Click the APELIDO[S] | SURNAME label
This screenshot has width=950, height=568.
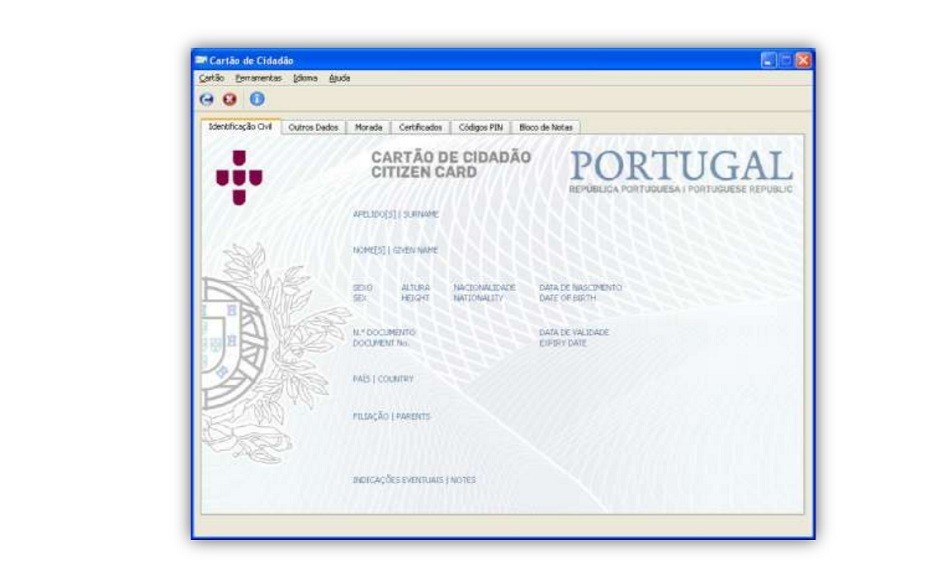tap(396, 215)
